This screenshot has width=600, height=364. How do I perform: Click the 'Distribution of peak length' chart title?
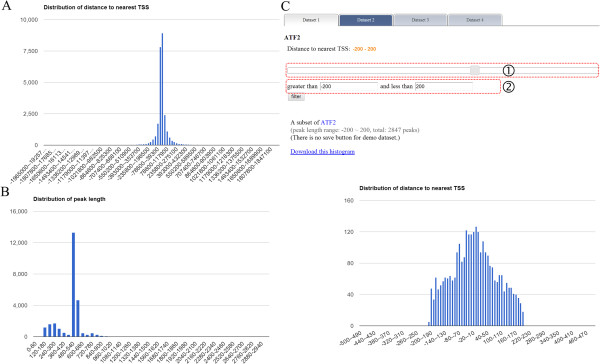[x=69, y=199]
